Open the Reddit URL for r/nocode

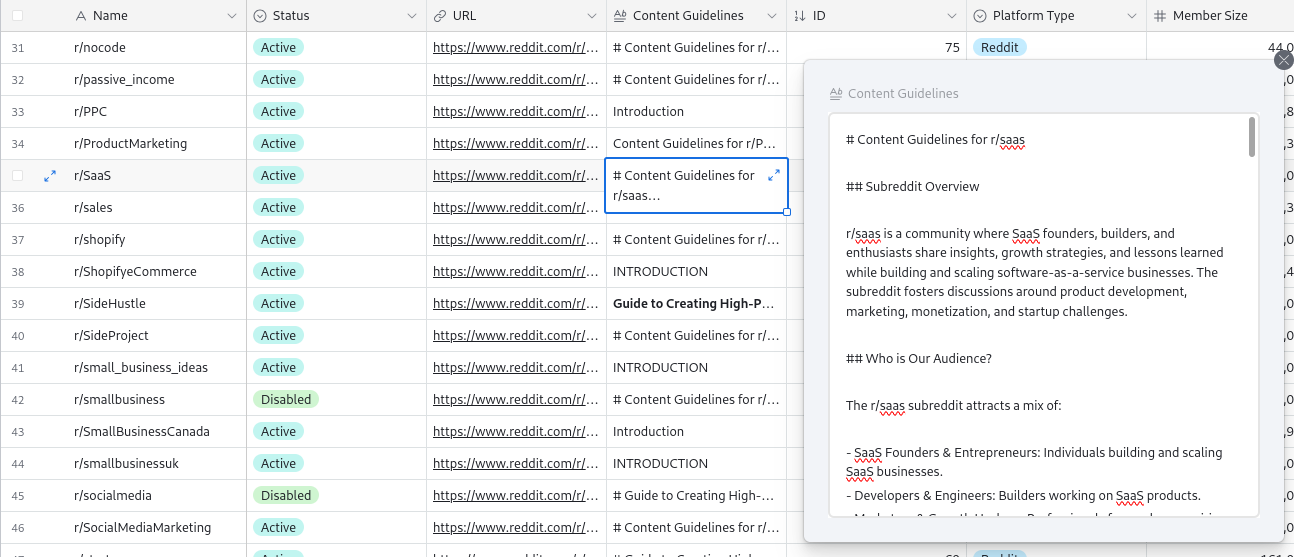click(x=516, y=47)
